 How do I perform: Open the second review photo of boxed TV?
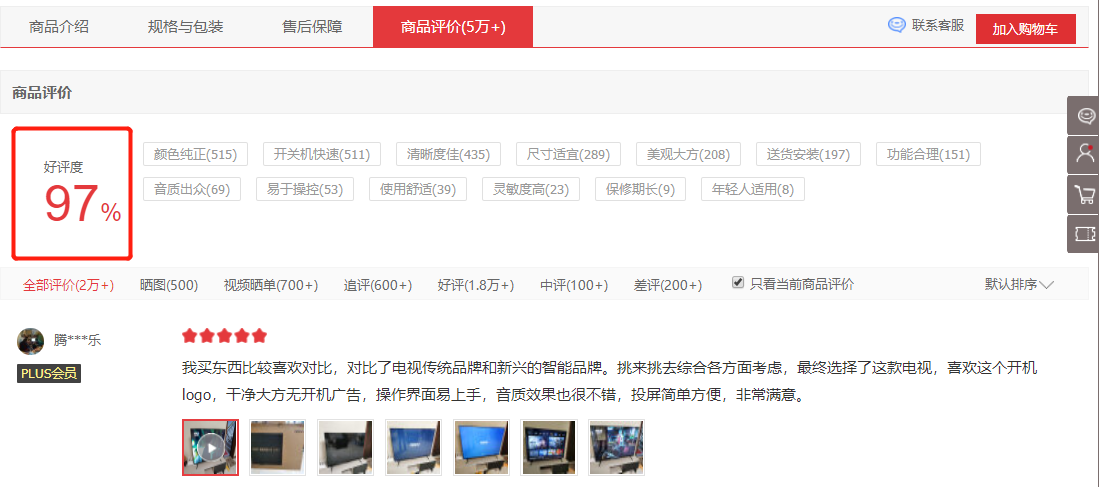pyautogui.click(x=278, y=447)
